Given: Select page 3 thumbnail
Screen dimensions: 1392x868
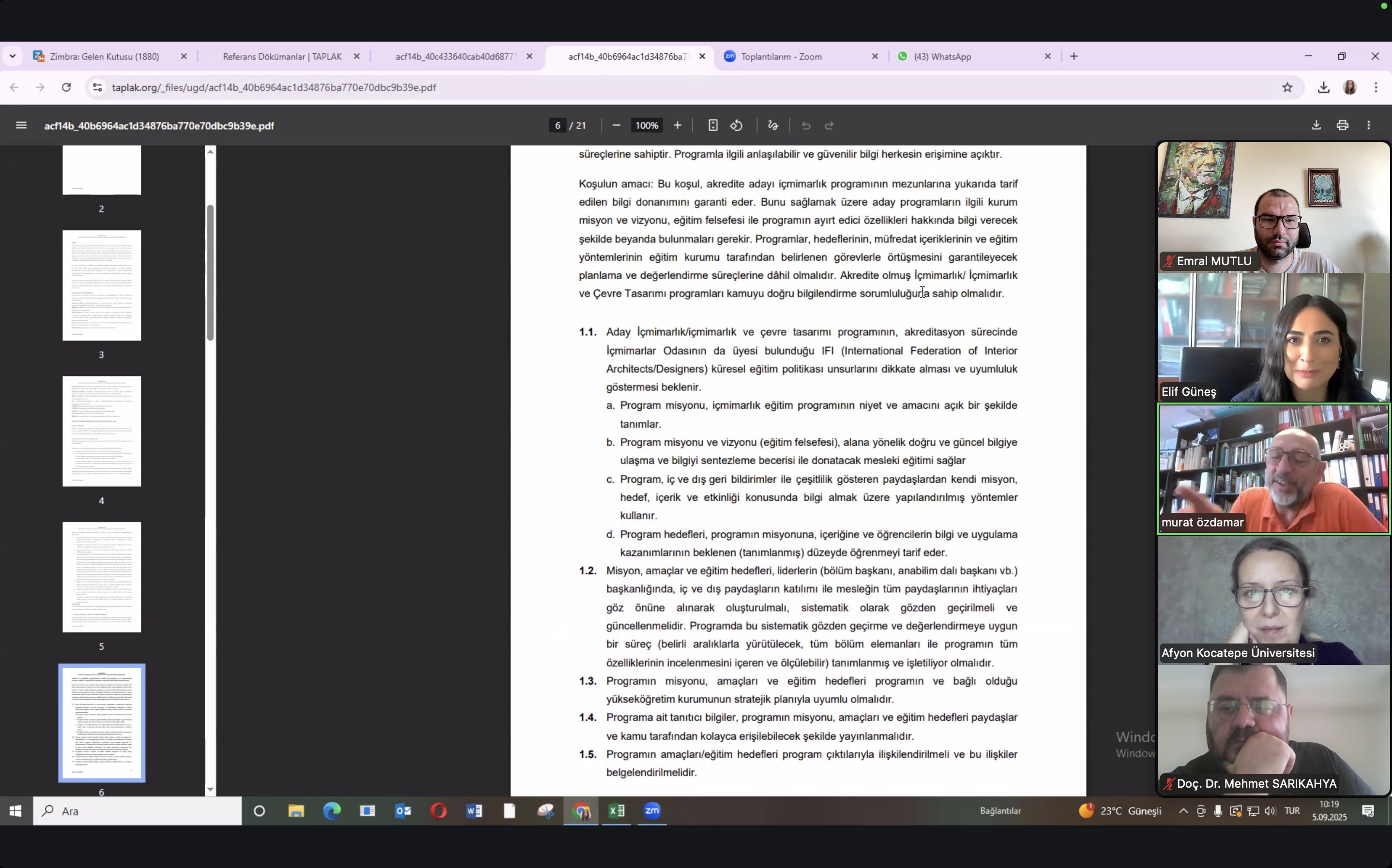Looking at the screenshot, I should (102, 285).
